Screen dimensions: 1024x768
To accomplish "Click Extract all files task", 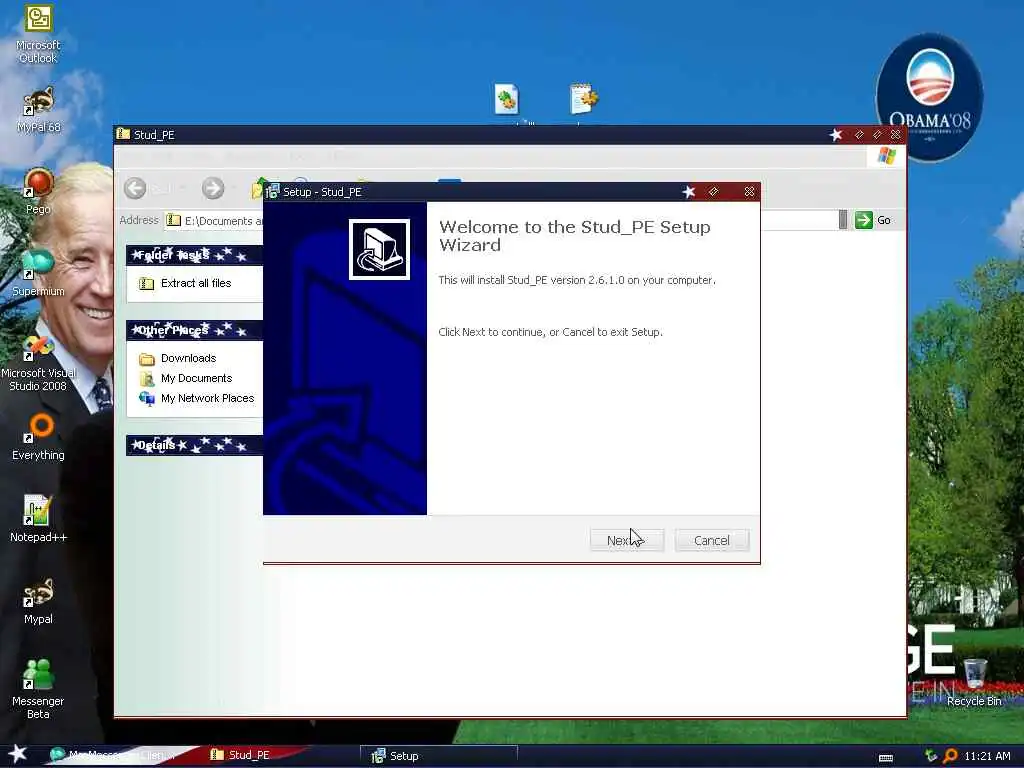I will coord(185,283).
